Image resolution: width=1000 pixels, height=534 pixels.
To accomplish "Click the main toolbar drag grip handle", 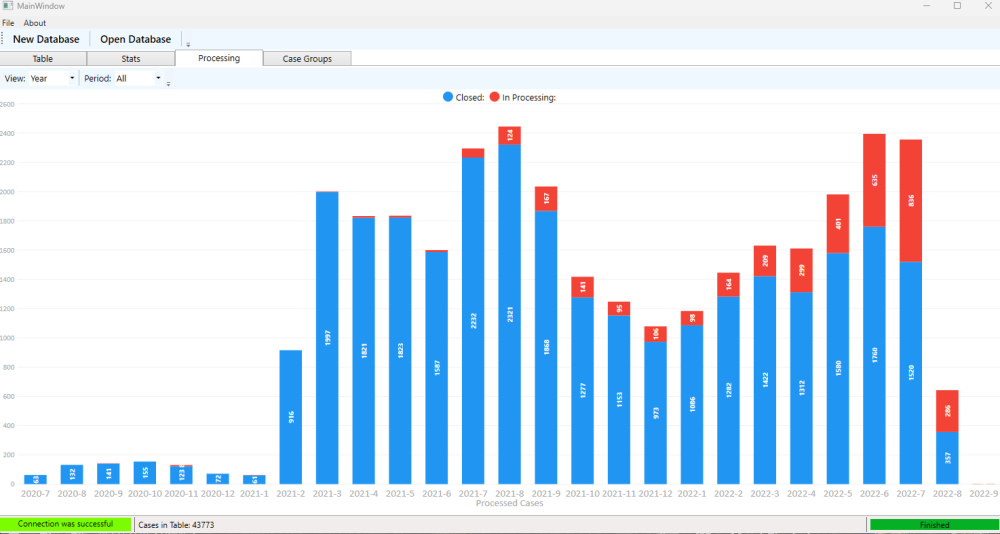I will pos(3,39).
